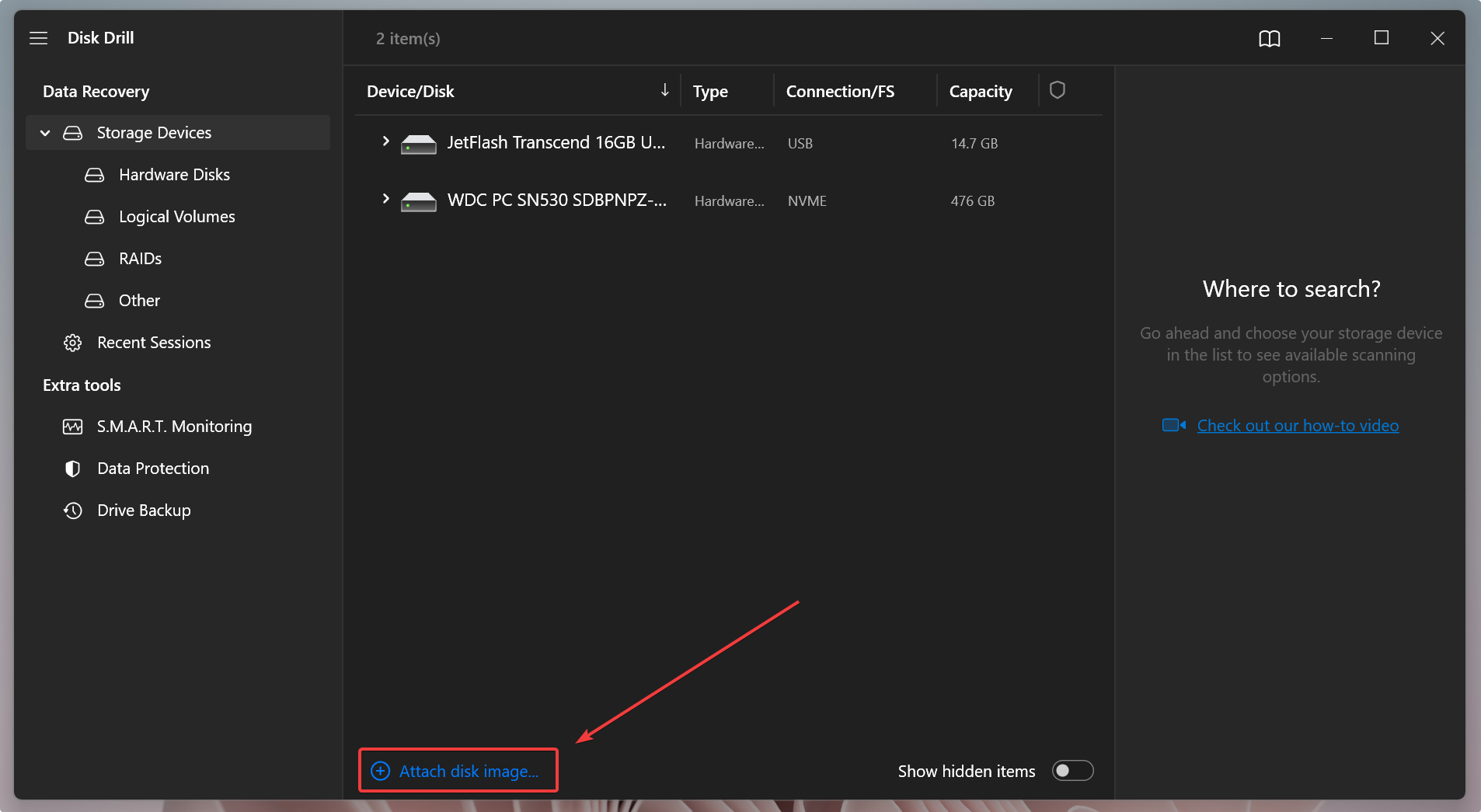Sort by Capacity column header

[981, 92]
